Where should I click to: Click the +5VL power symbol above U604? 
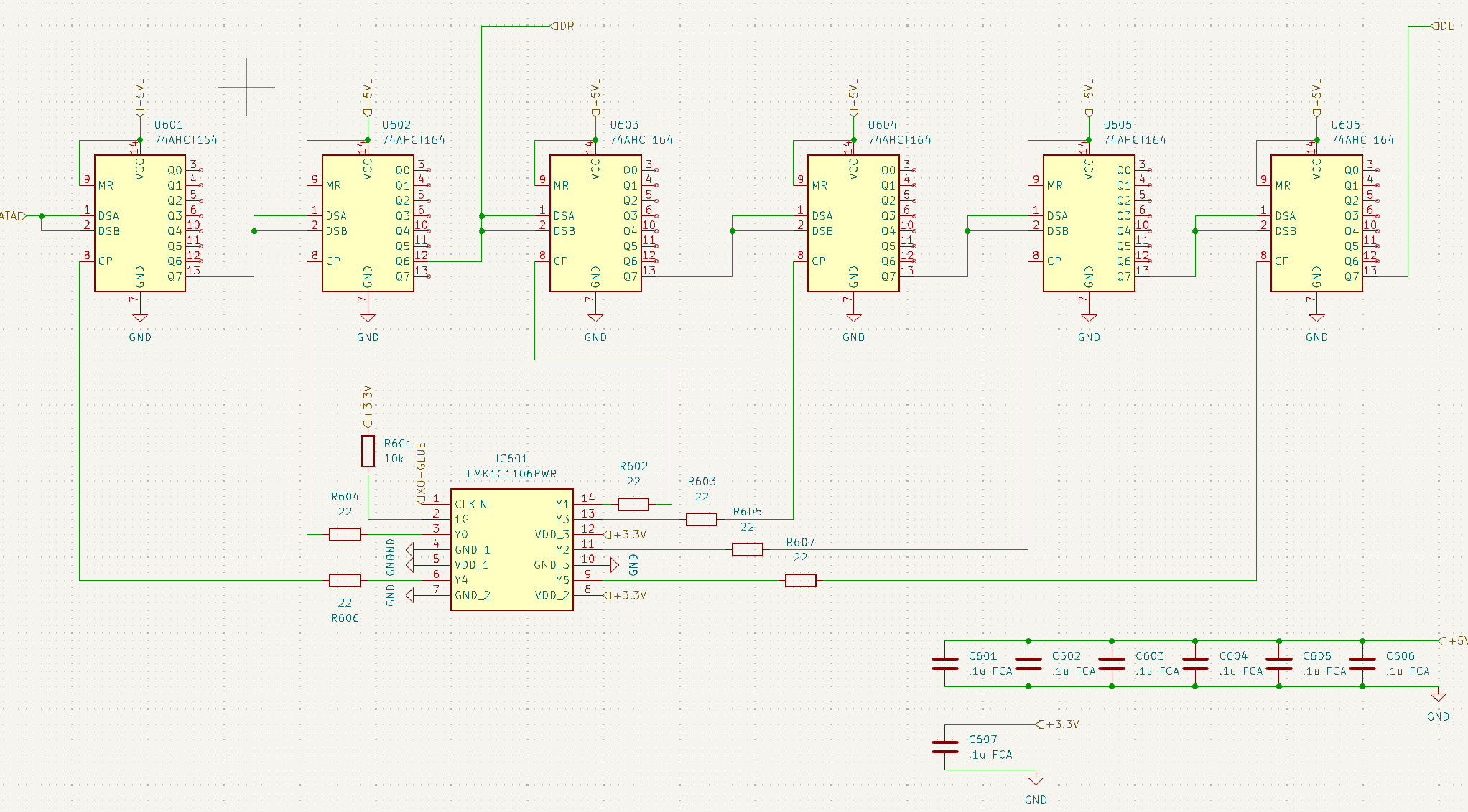[x=853, y=98]
